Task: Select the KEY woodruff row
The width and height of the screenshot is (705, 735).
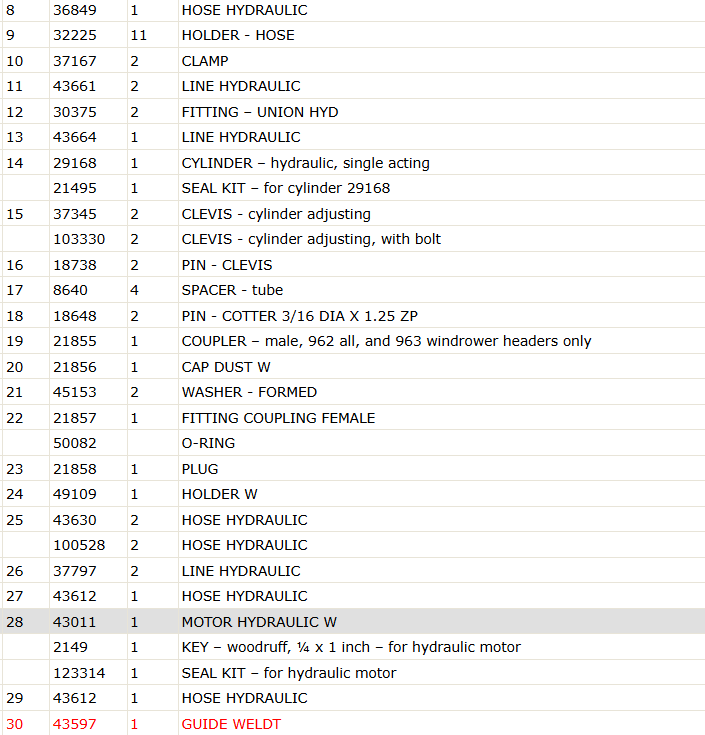Action: tap(352, 647)
